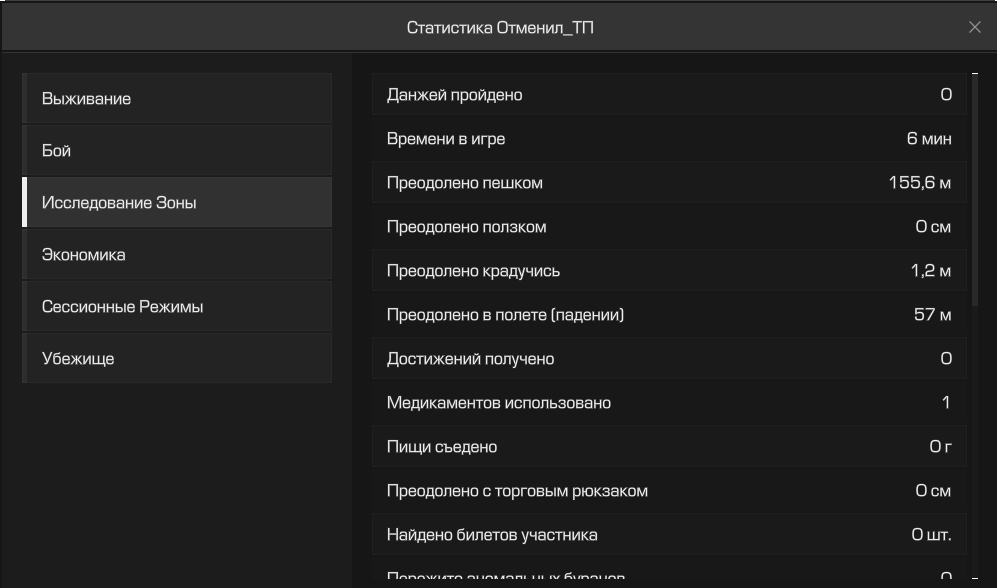Viewport: 997px width, 588px height.
Task: Click the Преодолено пешком label
Action: click(465, 183)
